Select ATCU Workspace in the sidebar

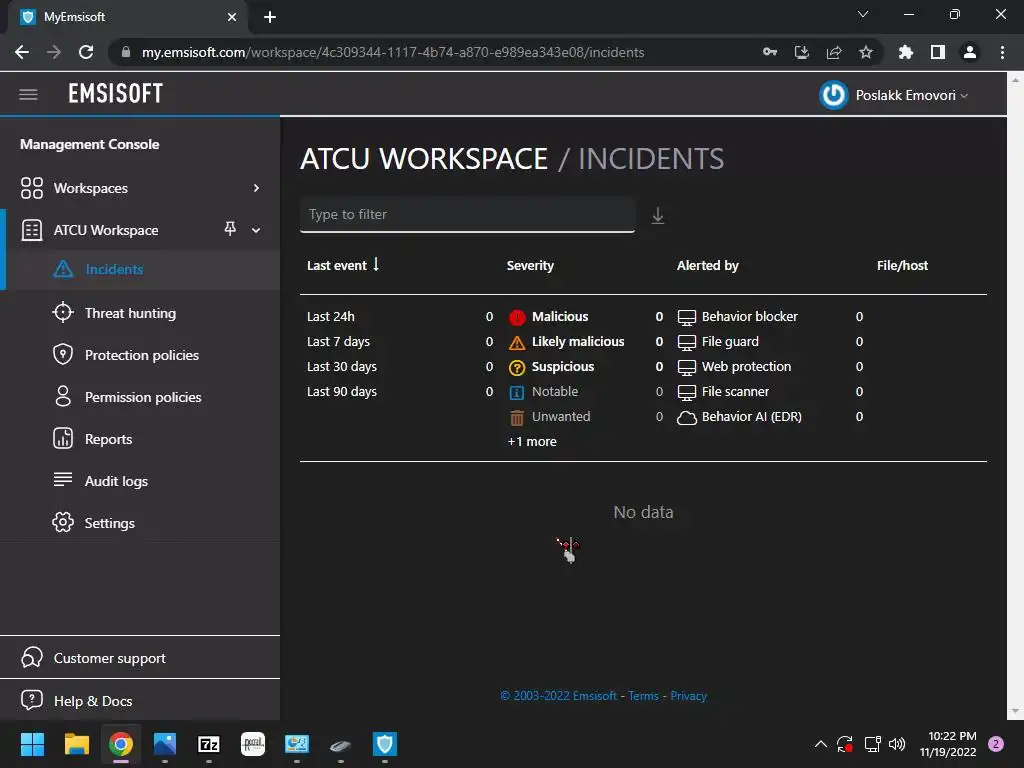[106, 230]
